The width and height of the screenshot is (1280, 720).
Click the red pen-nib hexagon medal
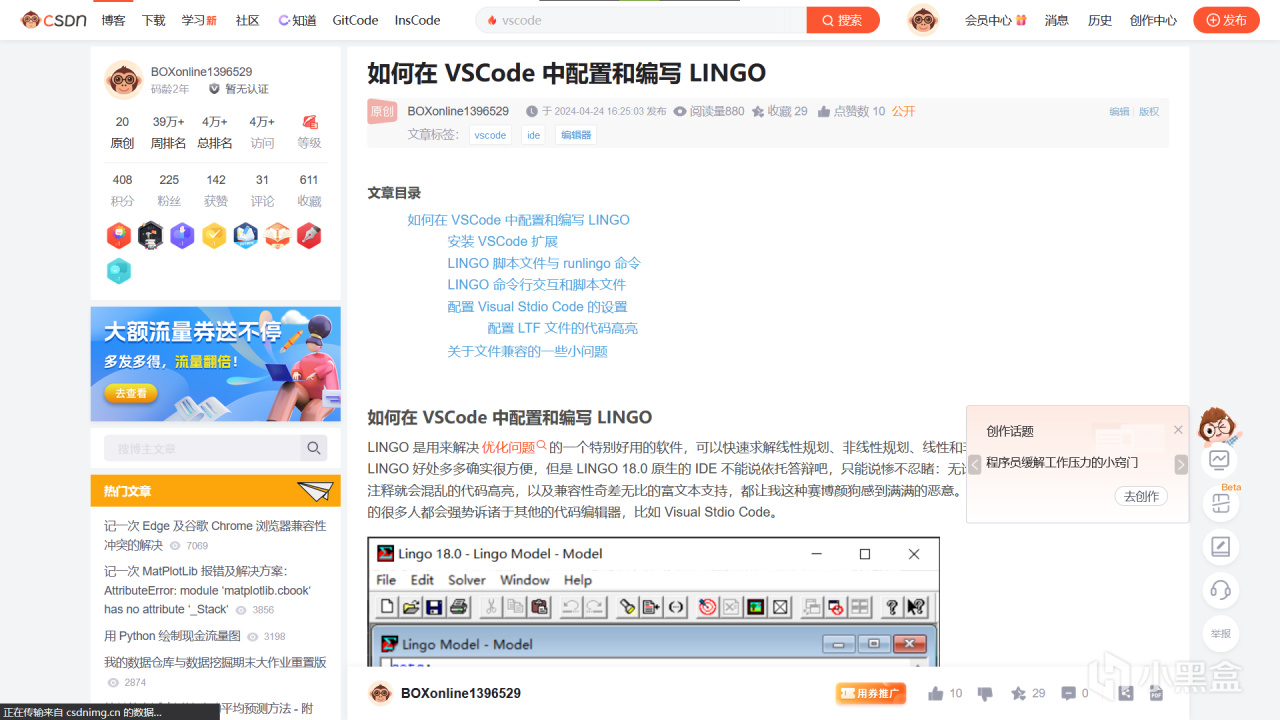(x=309, y=236)
